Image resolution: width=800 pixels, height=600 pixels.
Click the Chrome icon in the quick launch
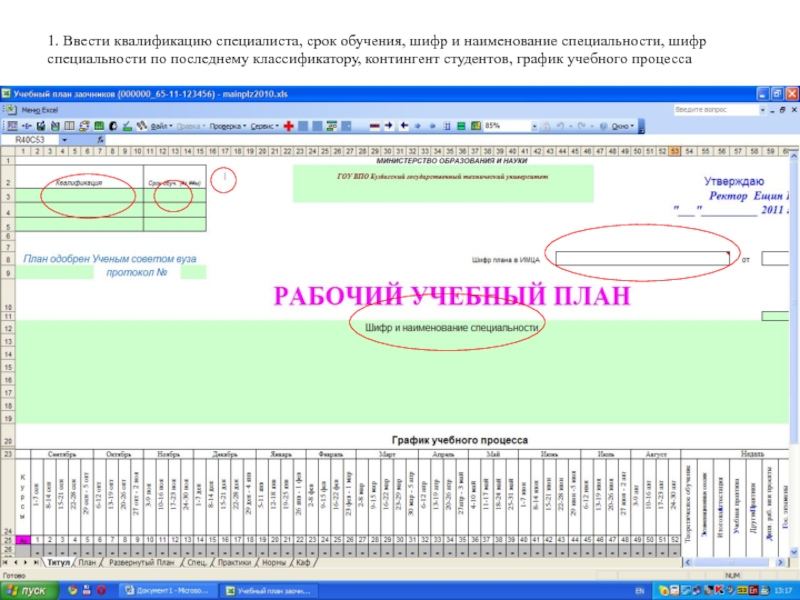pyautogui.click(x=72, y=590)
